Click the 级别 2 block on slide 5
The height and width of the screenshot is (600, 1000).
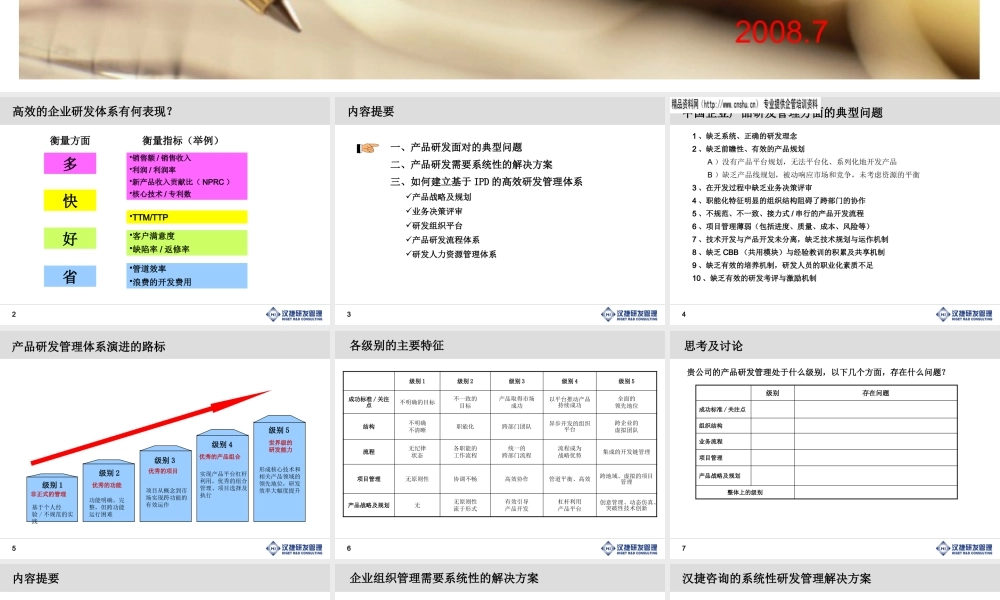109,490
